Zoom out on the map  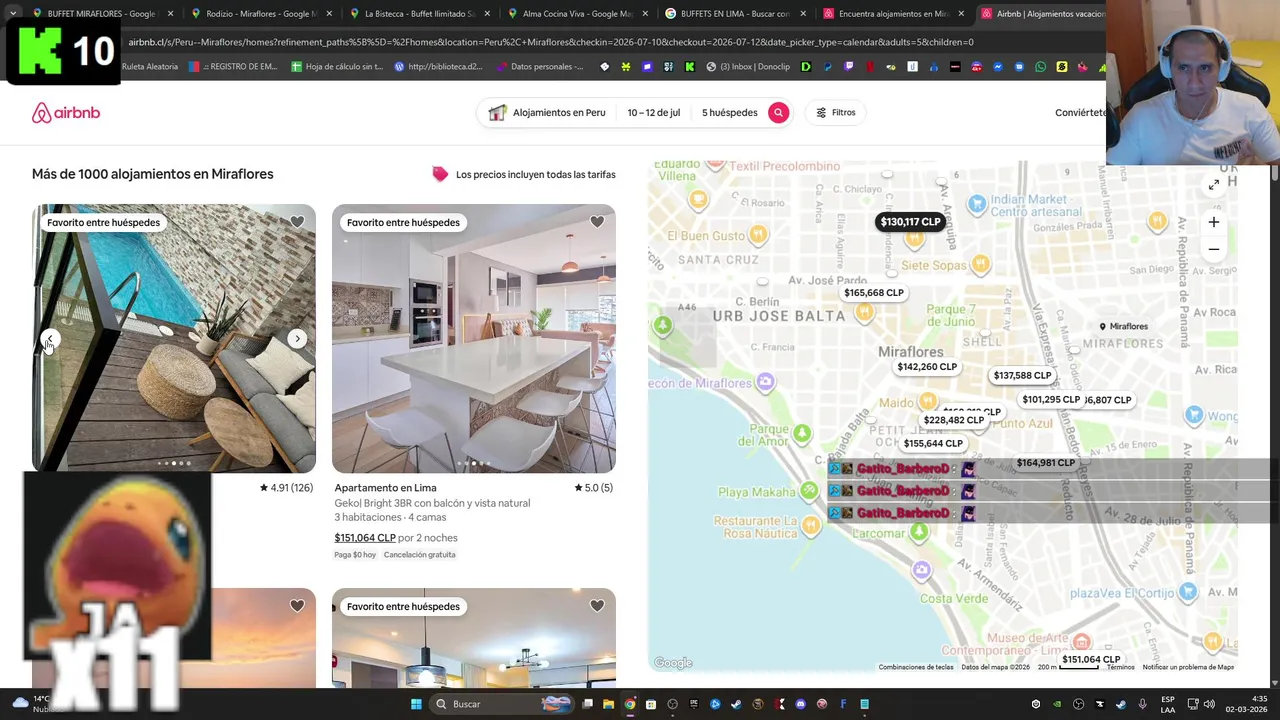click(1213, 249)
